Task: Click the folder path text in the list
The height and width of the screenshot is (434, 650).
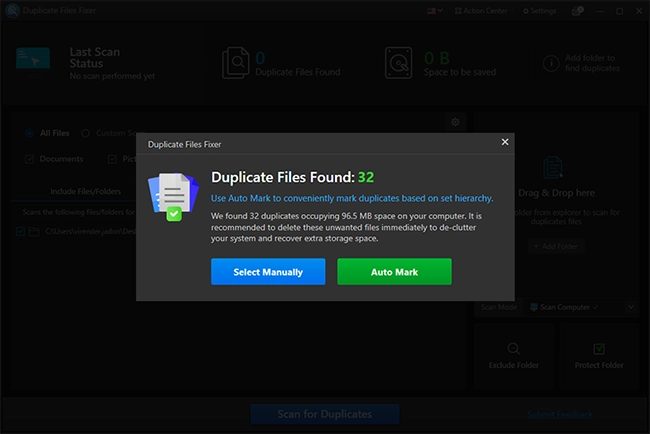Action: (x=90, y=231)
